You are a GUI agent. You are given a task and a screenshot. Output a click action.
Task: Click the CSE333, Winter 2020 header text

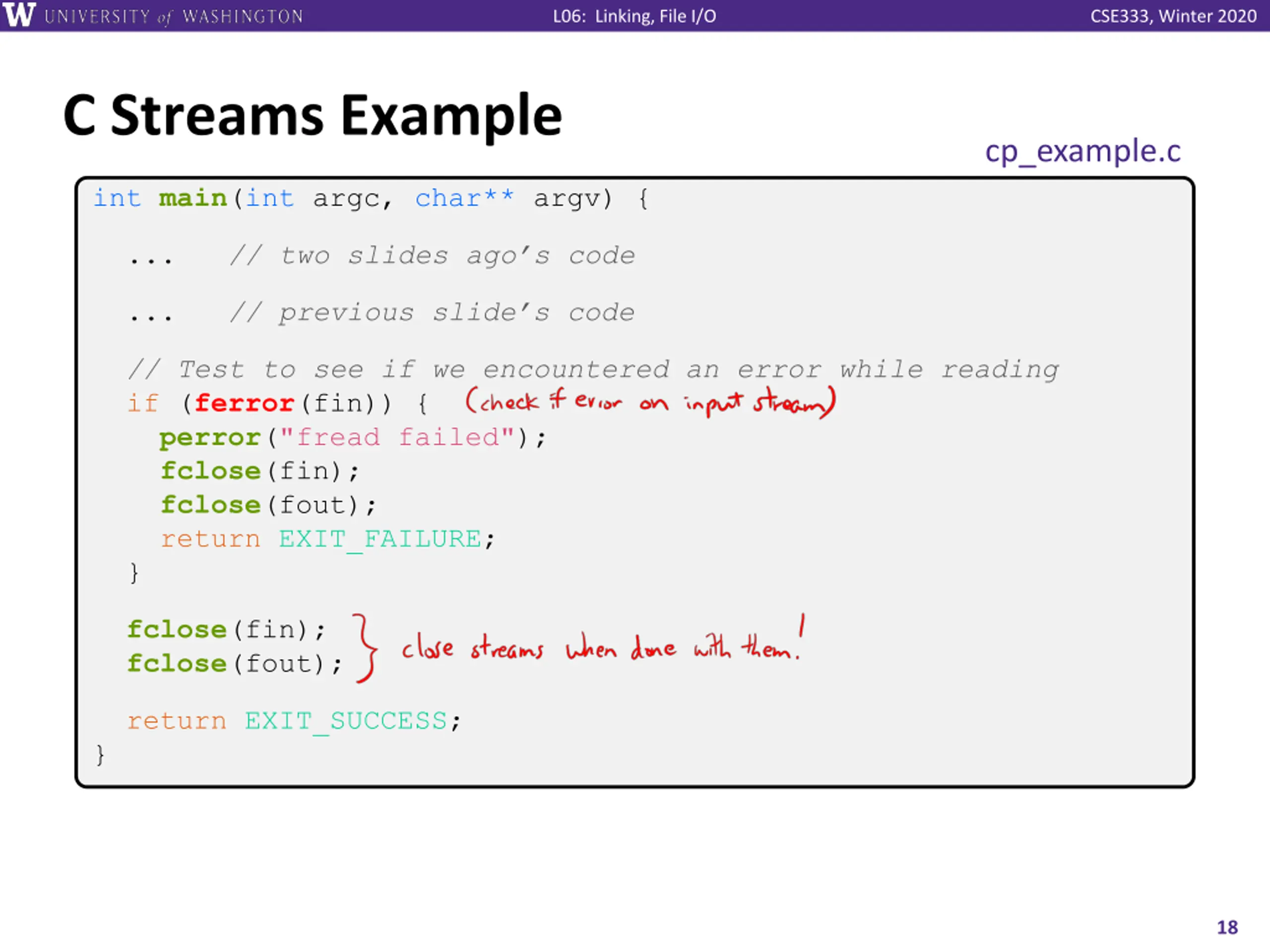1173,16
